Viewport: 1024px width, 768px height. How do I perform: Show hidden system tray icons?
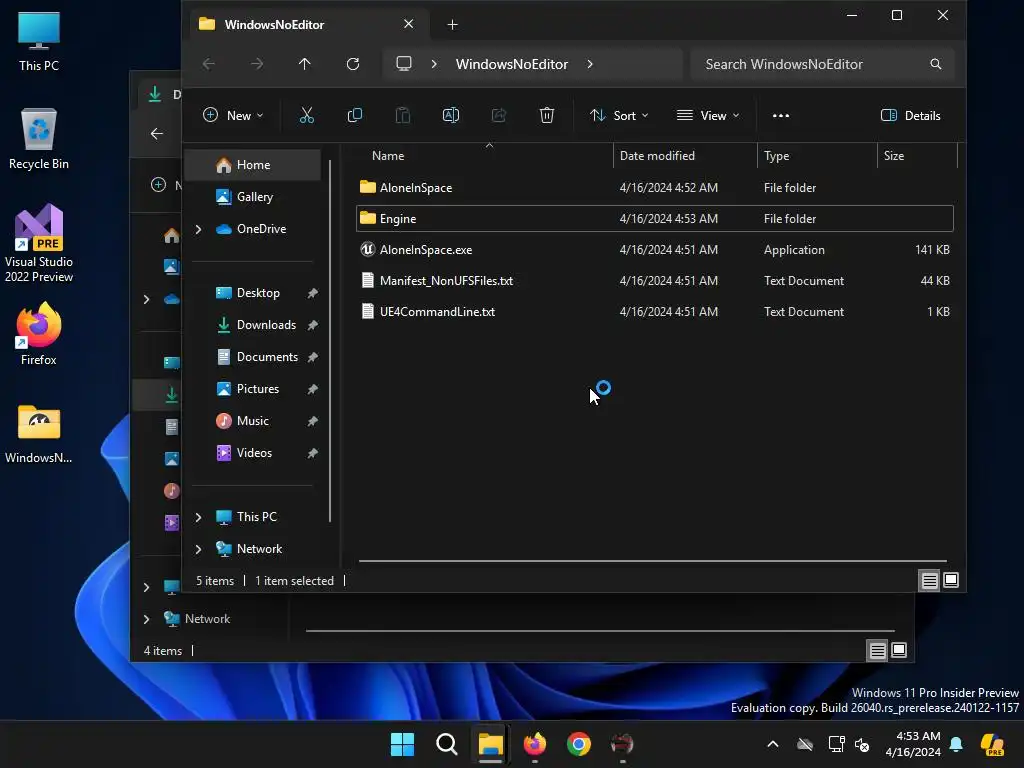coord(773,744)
